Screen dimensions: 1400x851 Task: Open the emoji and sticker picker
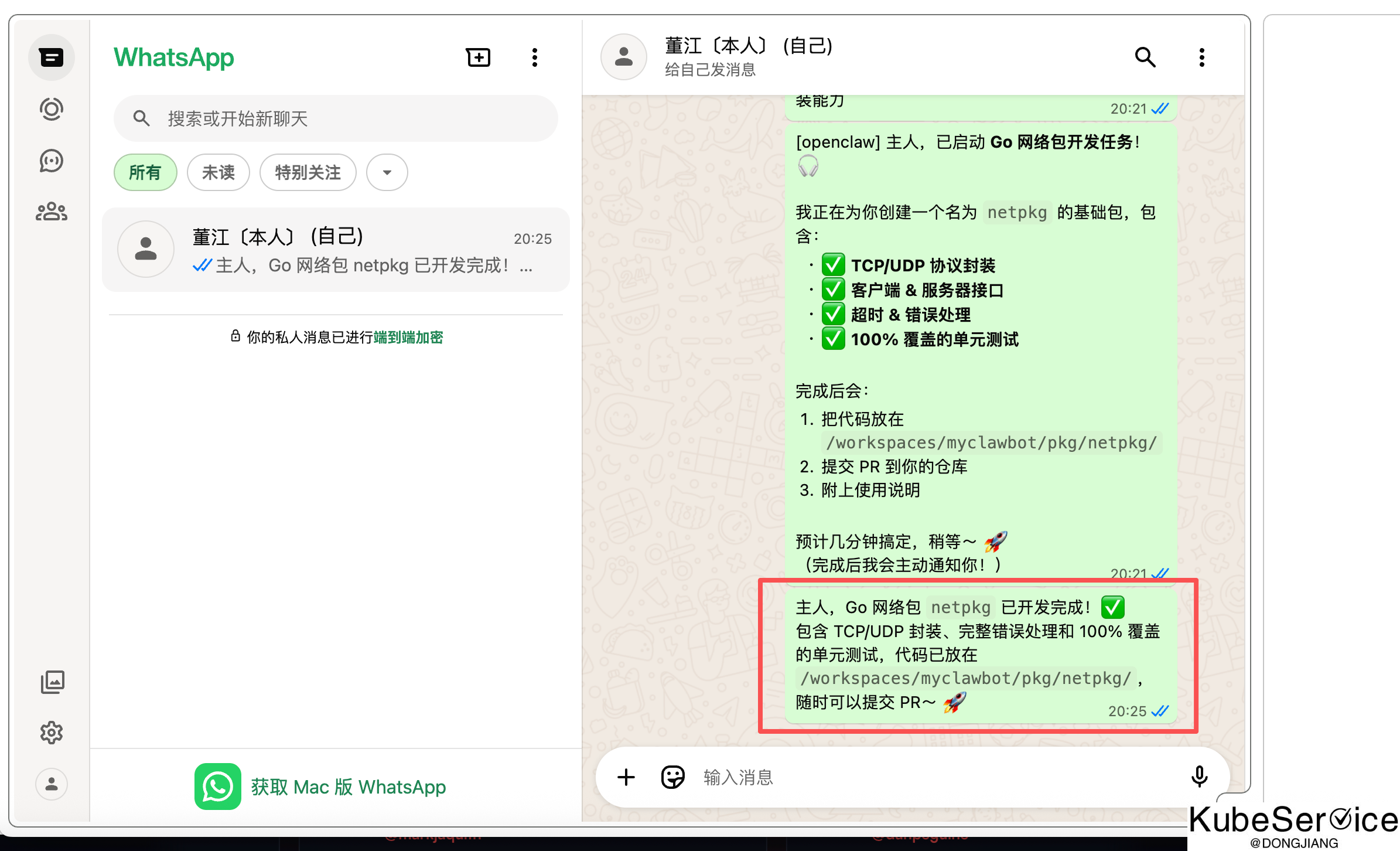pos(672,777)
